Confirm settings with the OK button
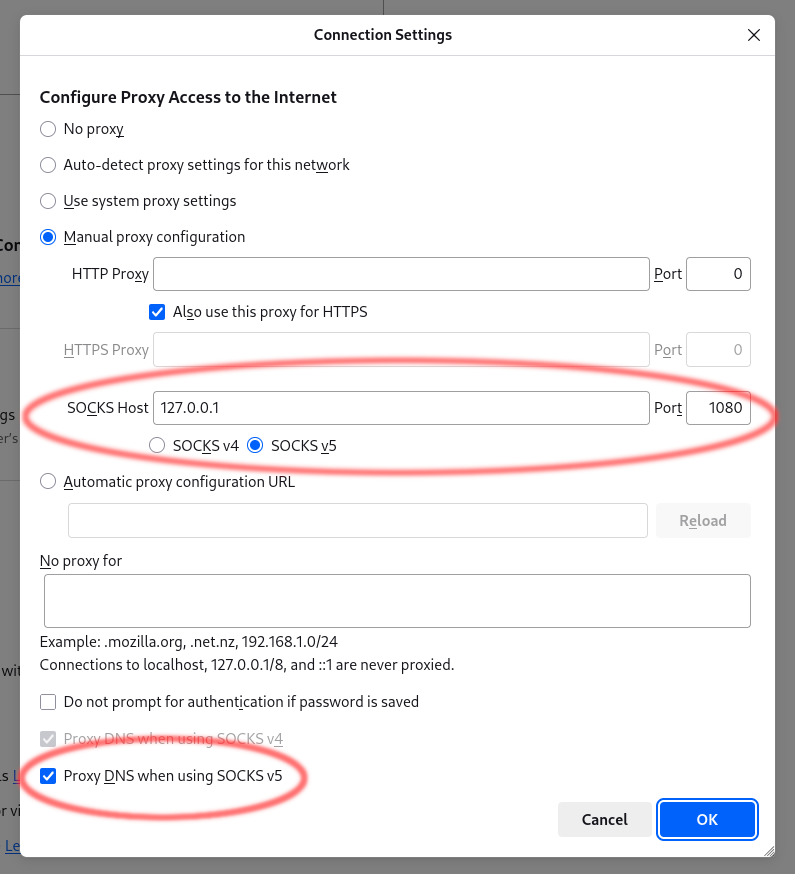Image resolution: width=795 pixels, height=874 pixels. click(x=707, y=819)
